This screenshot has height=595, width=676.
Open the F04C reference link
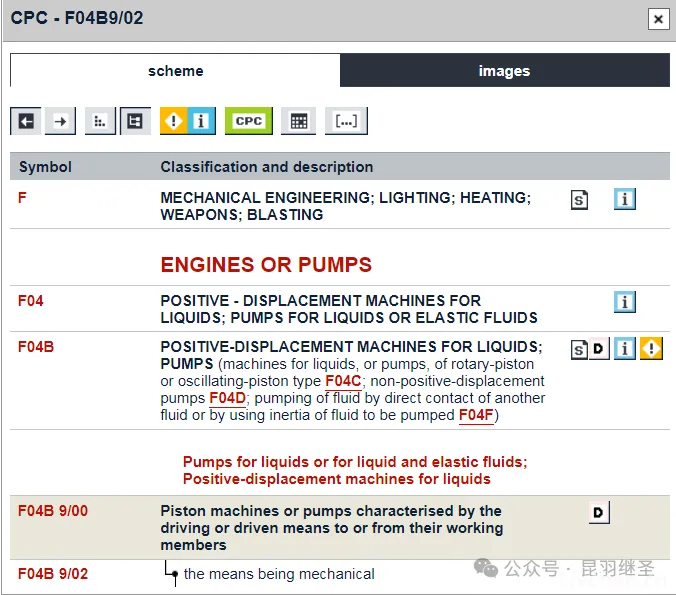click(x=343, y=381)
